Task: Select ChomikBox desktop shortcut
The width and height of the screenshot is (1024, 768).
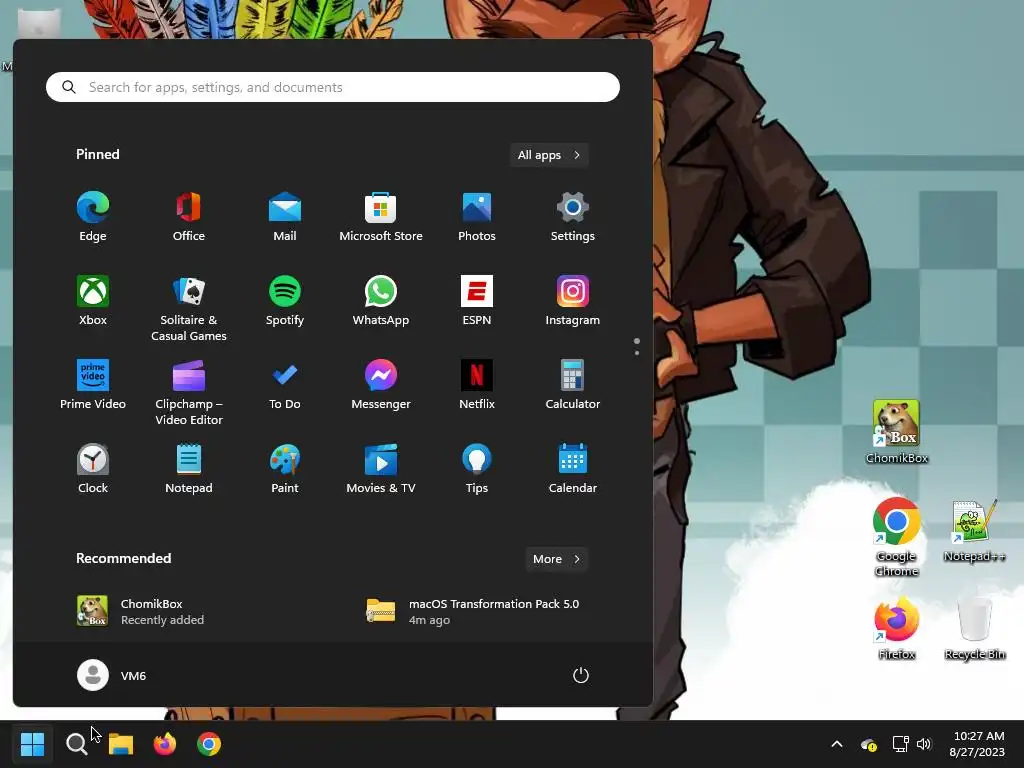Action: tap(897, 432)
